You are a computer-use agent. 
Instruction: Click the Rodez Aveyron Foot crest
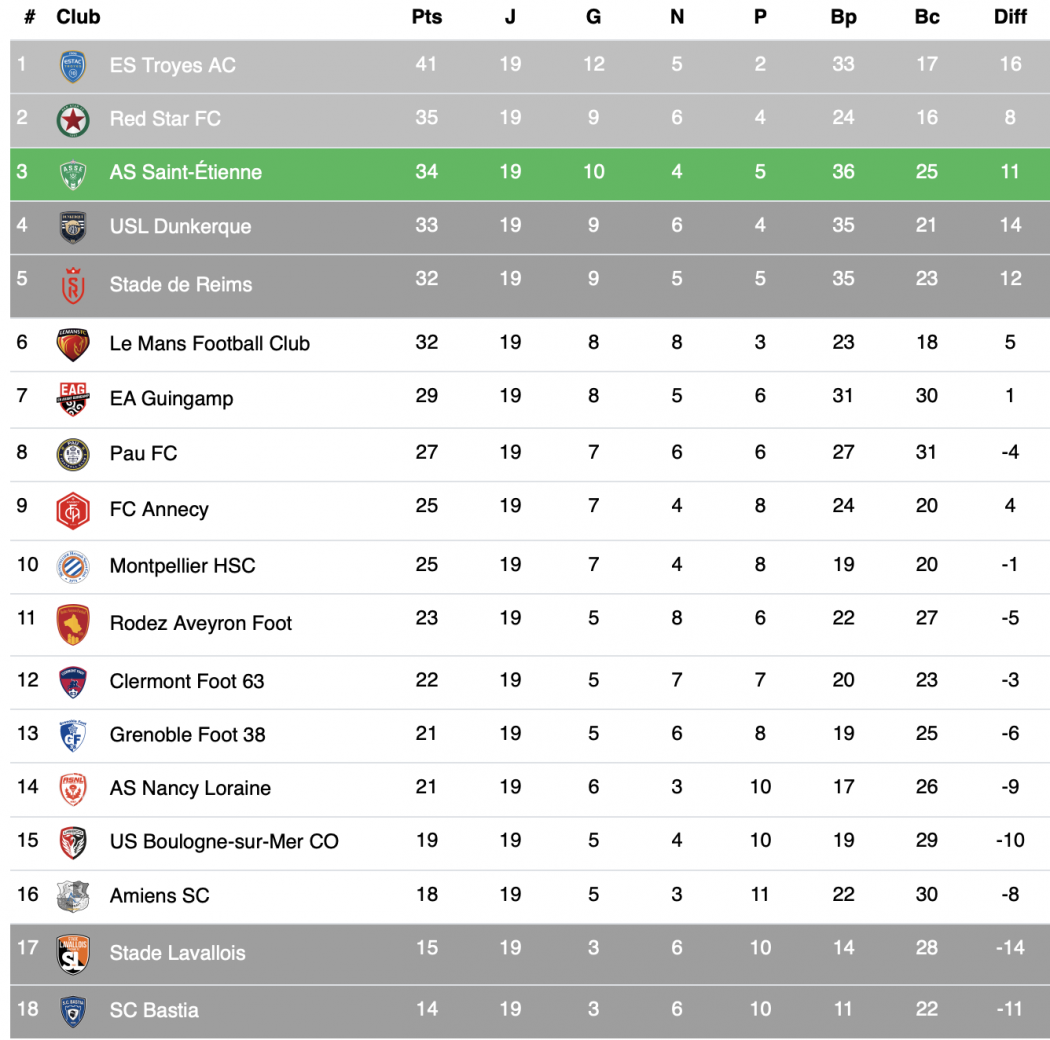(73, 624)
